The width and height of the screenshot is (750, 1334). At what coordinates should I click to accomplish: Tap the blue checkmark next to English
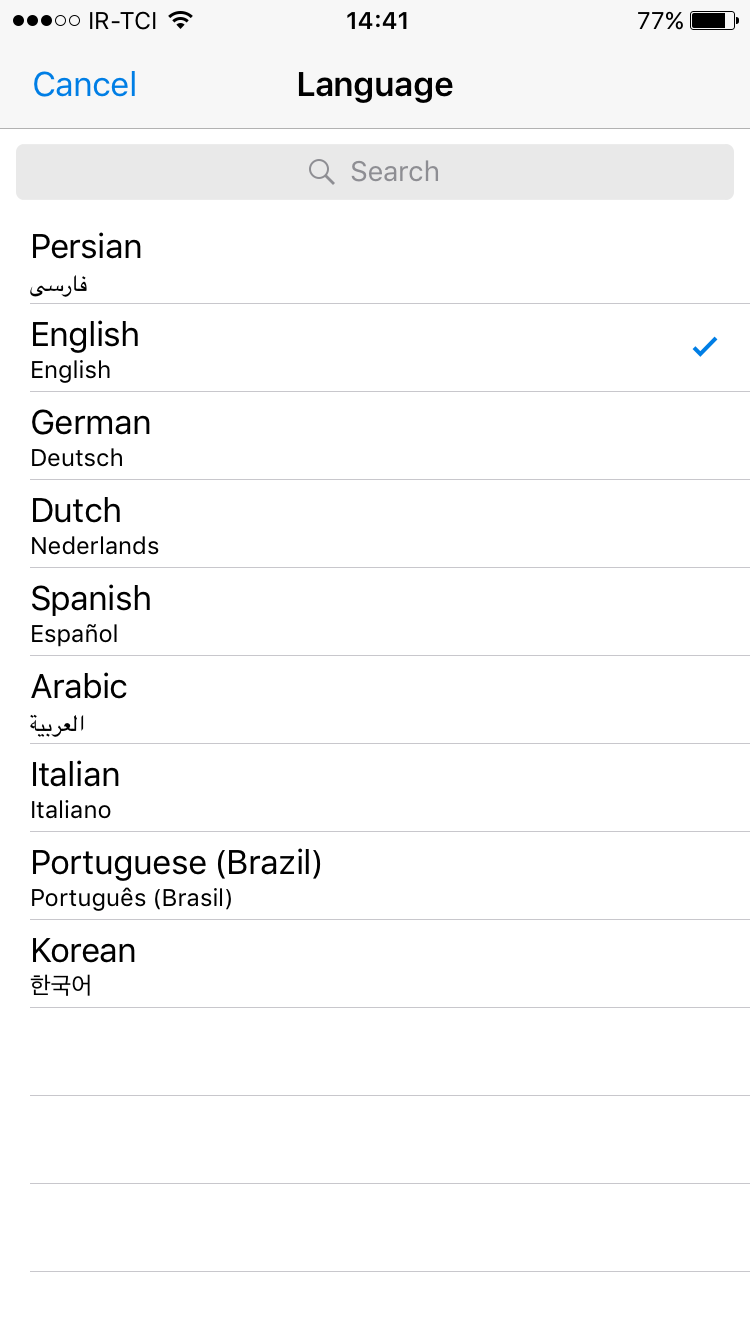[x=705, y=347]
